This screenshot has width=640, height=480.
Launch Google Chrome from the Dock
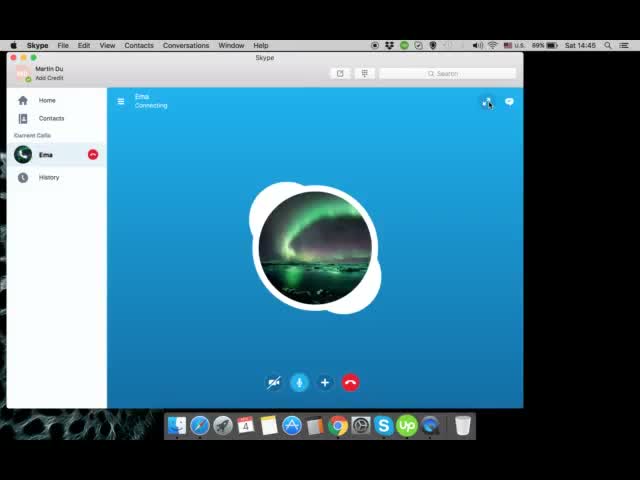pos(338,426)
